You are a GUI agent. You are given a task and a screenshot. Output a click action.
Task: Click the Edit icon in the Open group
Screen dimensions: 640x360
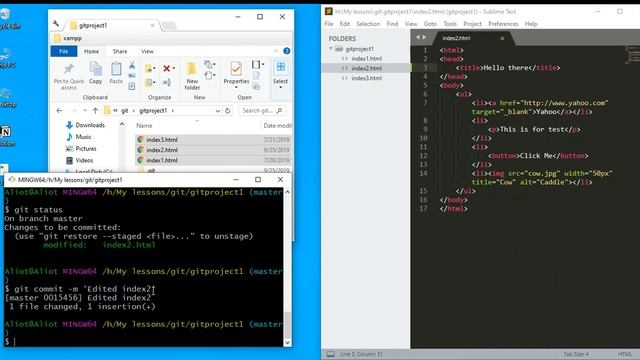pyautogui.click(x=256, y=76)
